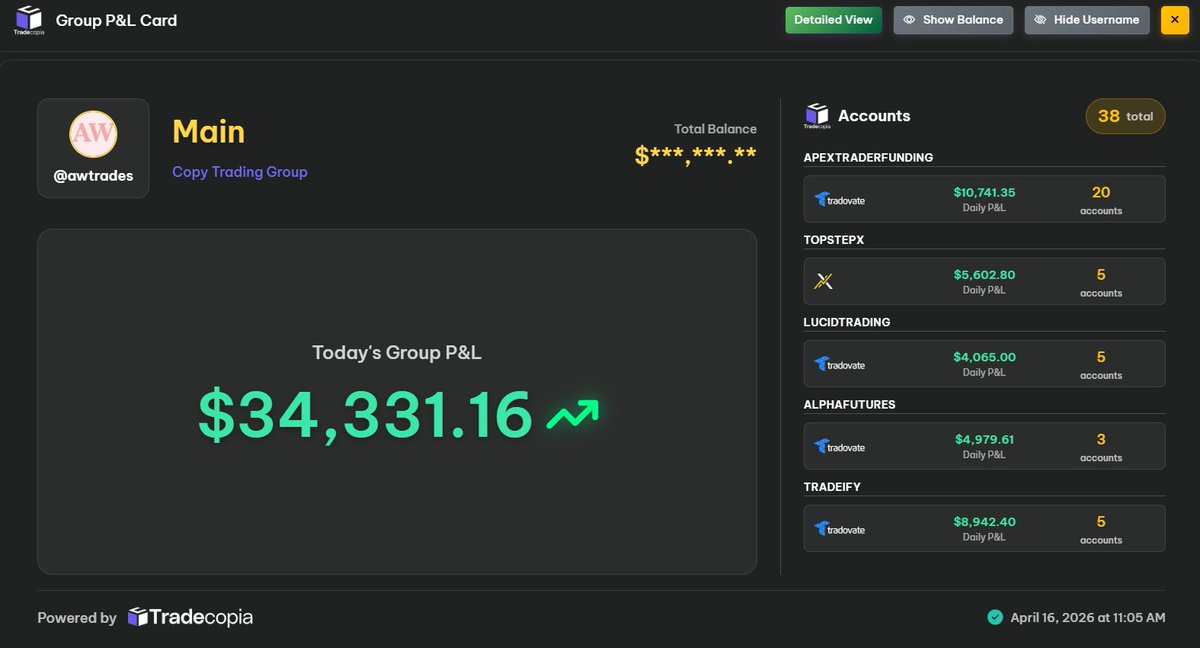Click the $4,979.61 Daily P&L value
This screenshot has width=1200, height=648.
984,439
